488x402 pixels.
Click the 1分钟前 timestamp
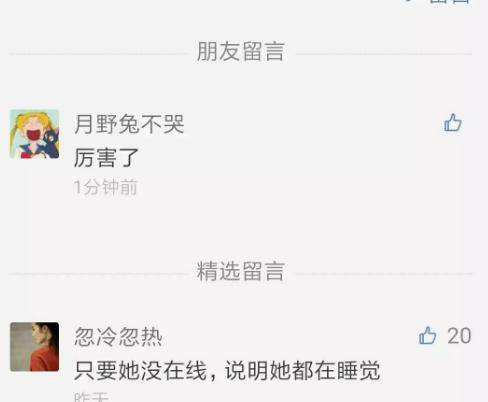click(106, 187)
